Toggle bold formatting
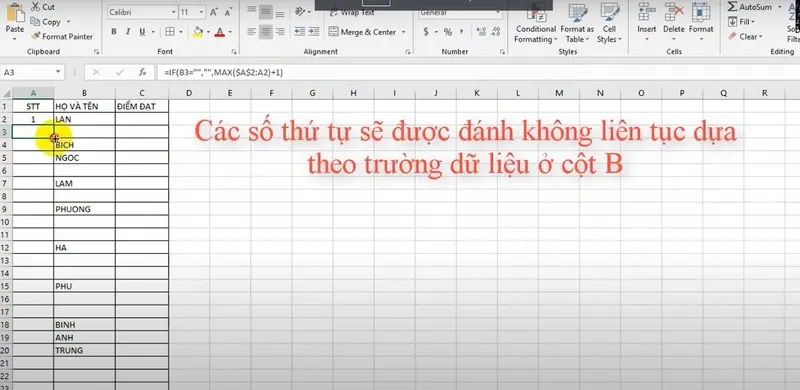 pos(114,32)
